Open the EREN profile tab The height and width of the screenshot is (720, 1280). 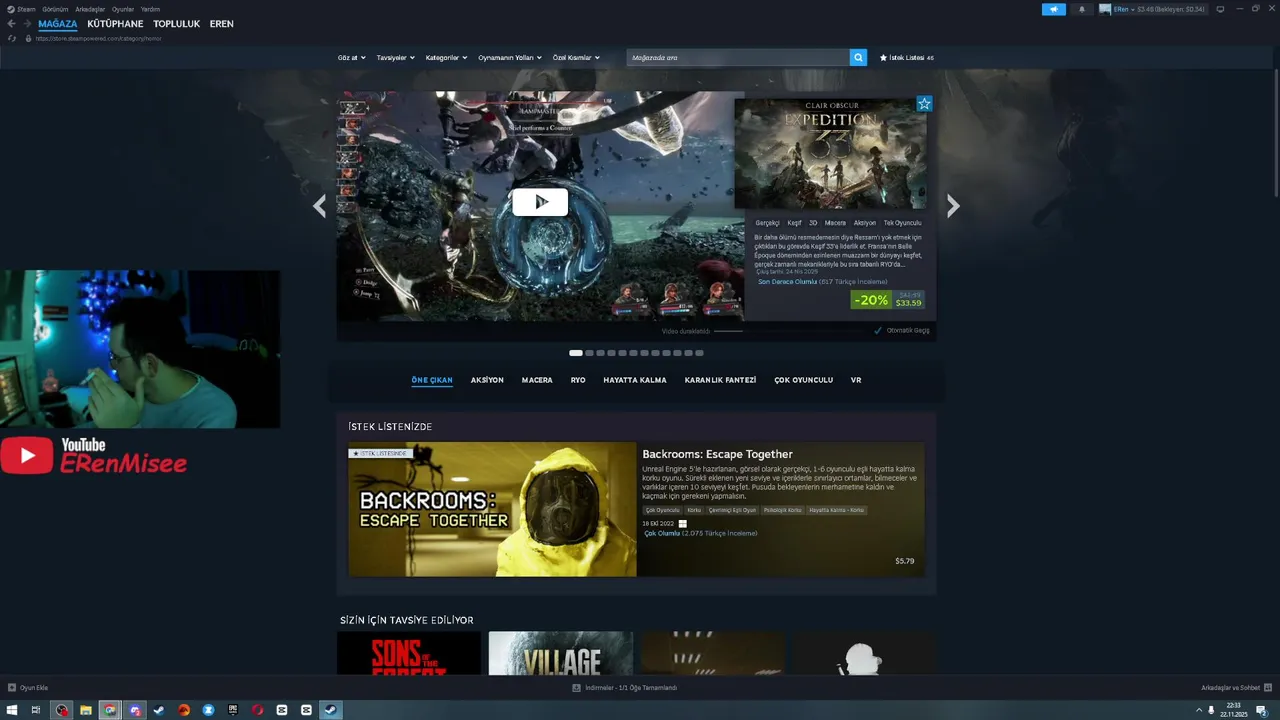pyautogui.click(x=222, y=24)
